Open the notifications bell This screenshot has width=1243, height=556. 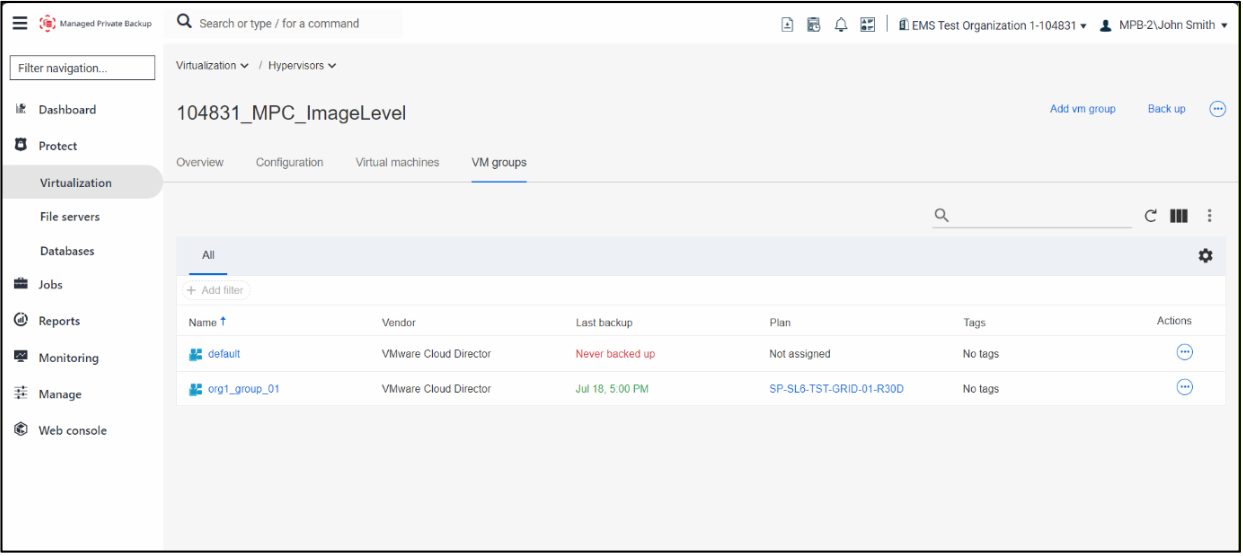coord(841,25)
